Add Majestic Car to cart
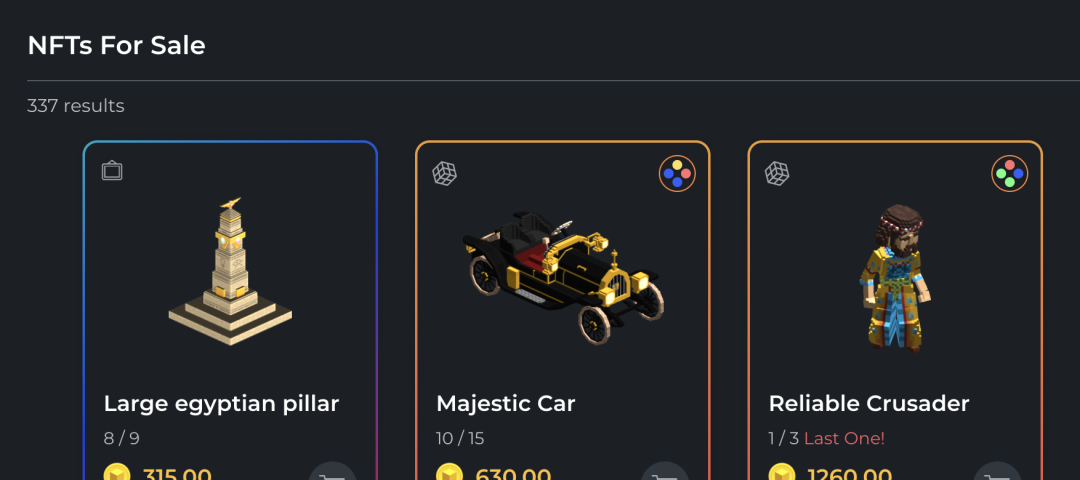The image size is (1080, 480). click(665, 471)
